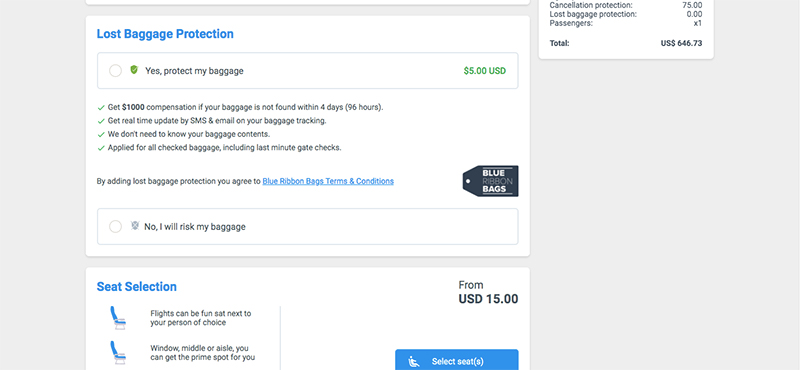Click the Cancellation protection 75.00 amount
800x370 pixels.
[692, 5]
